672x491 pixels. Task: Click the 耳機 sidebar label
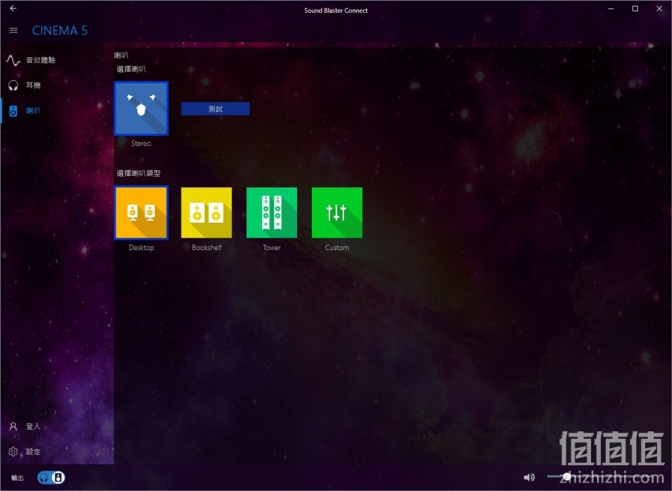tap(33, 85)
